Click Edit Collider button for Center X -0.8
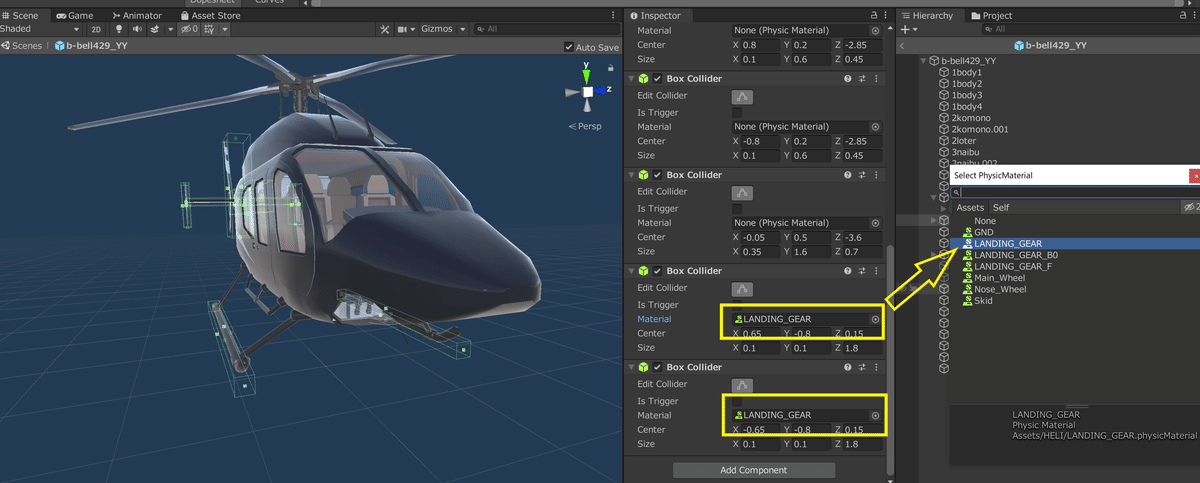The width and height of the screenshot is (1200, 483). point(743,96)
